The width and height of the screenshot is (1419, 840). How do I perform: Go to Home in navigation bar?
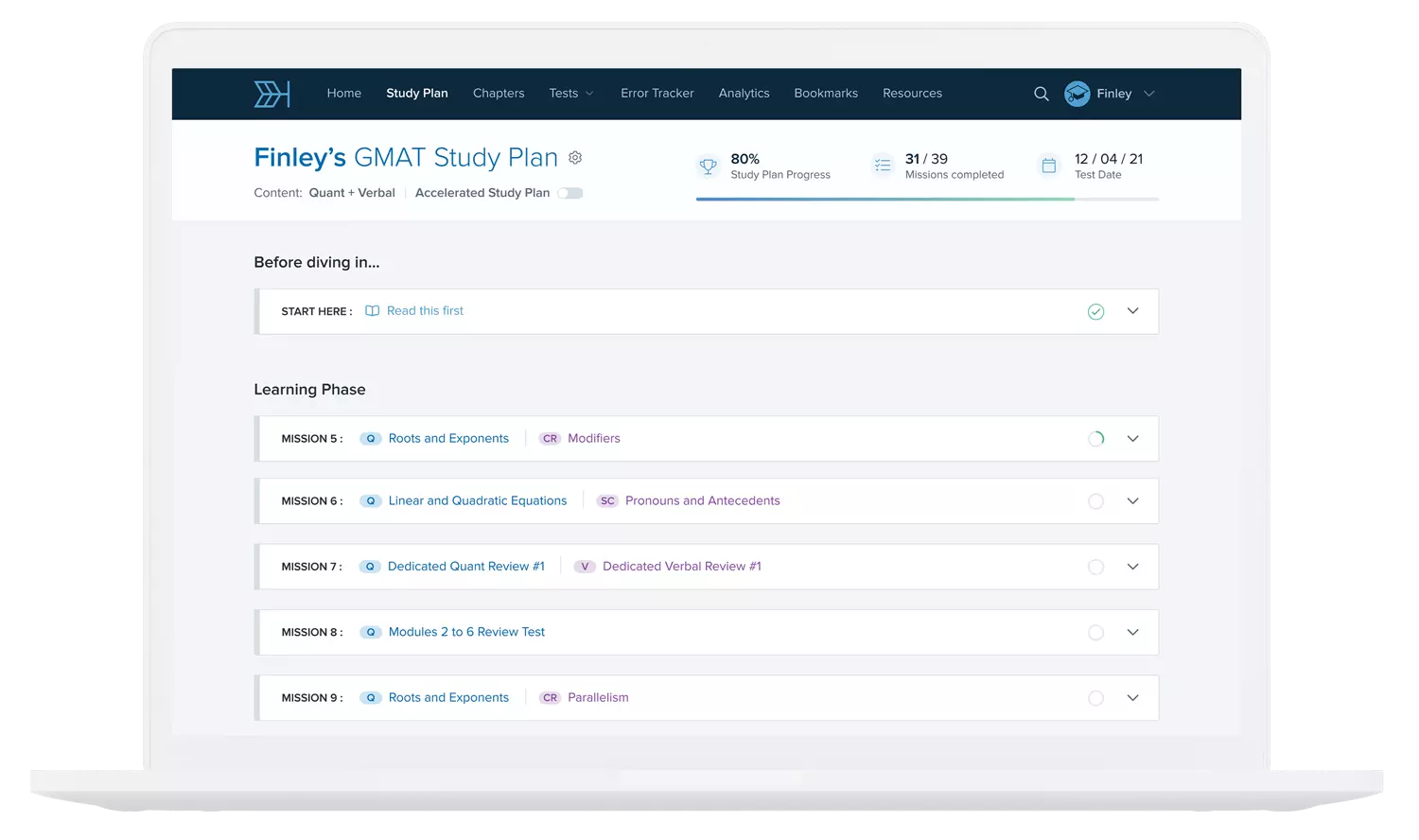point(344,94)
